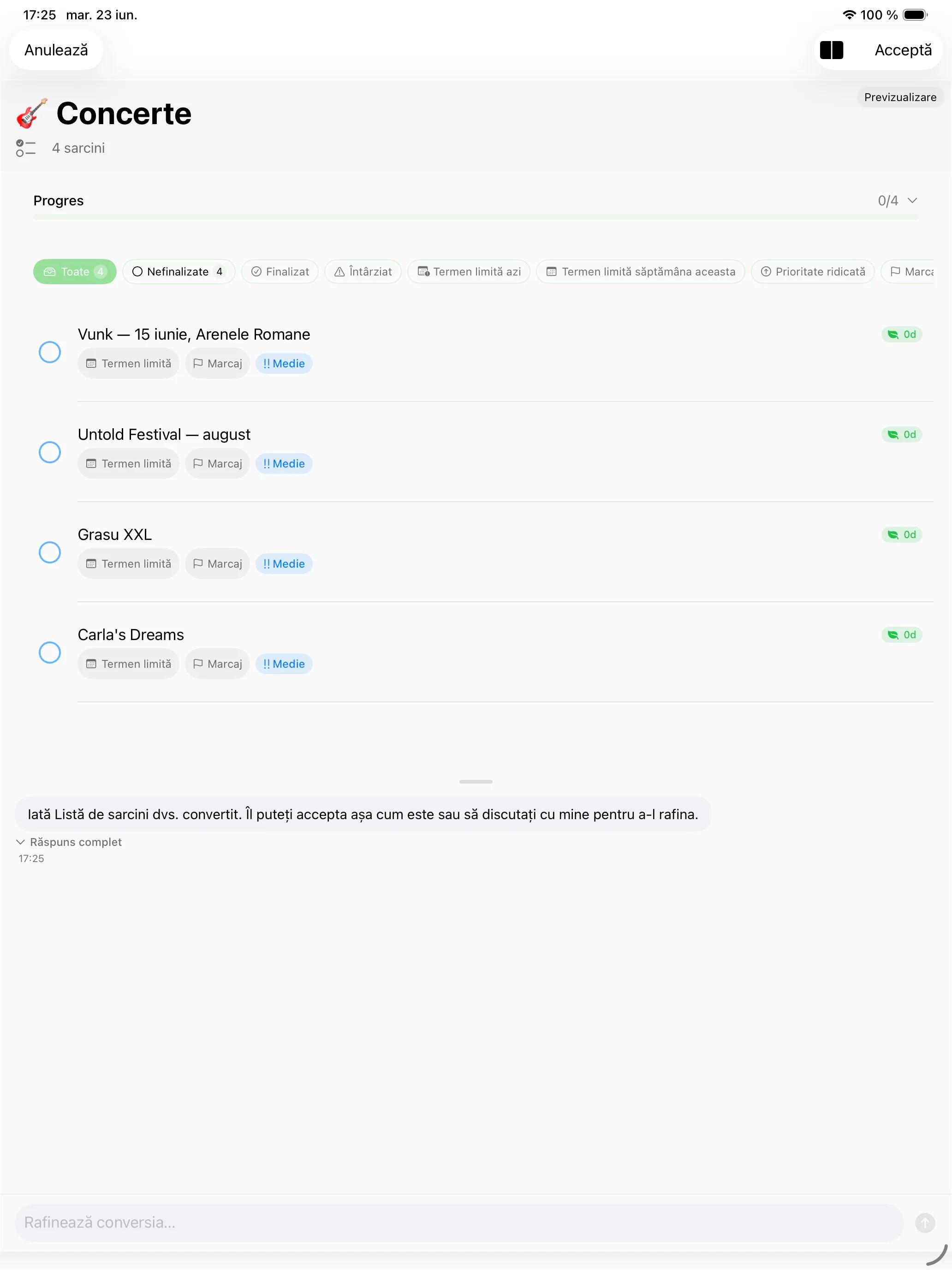Check off the Grasu XXL task
Viewport: 952px width, 1270px height.
point(50,552)
